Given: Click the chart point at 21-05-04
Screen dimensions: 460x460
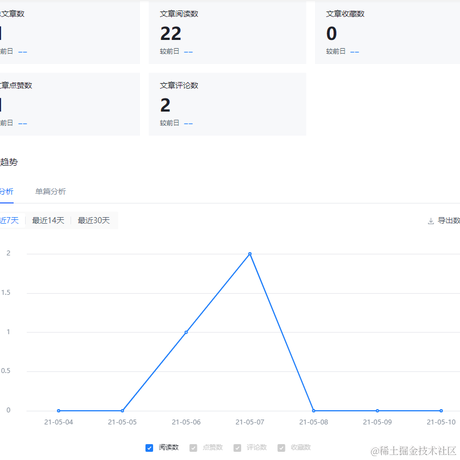Looking at the screenshot, I should pos(59,411).
